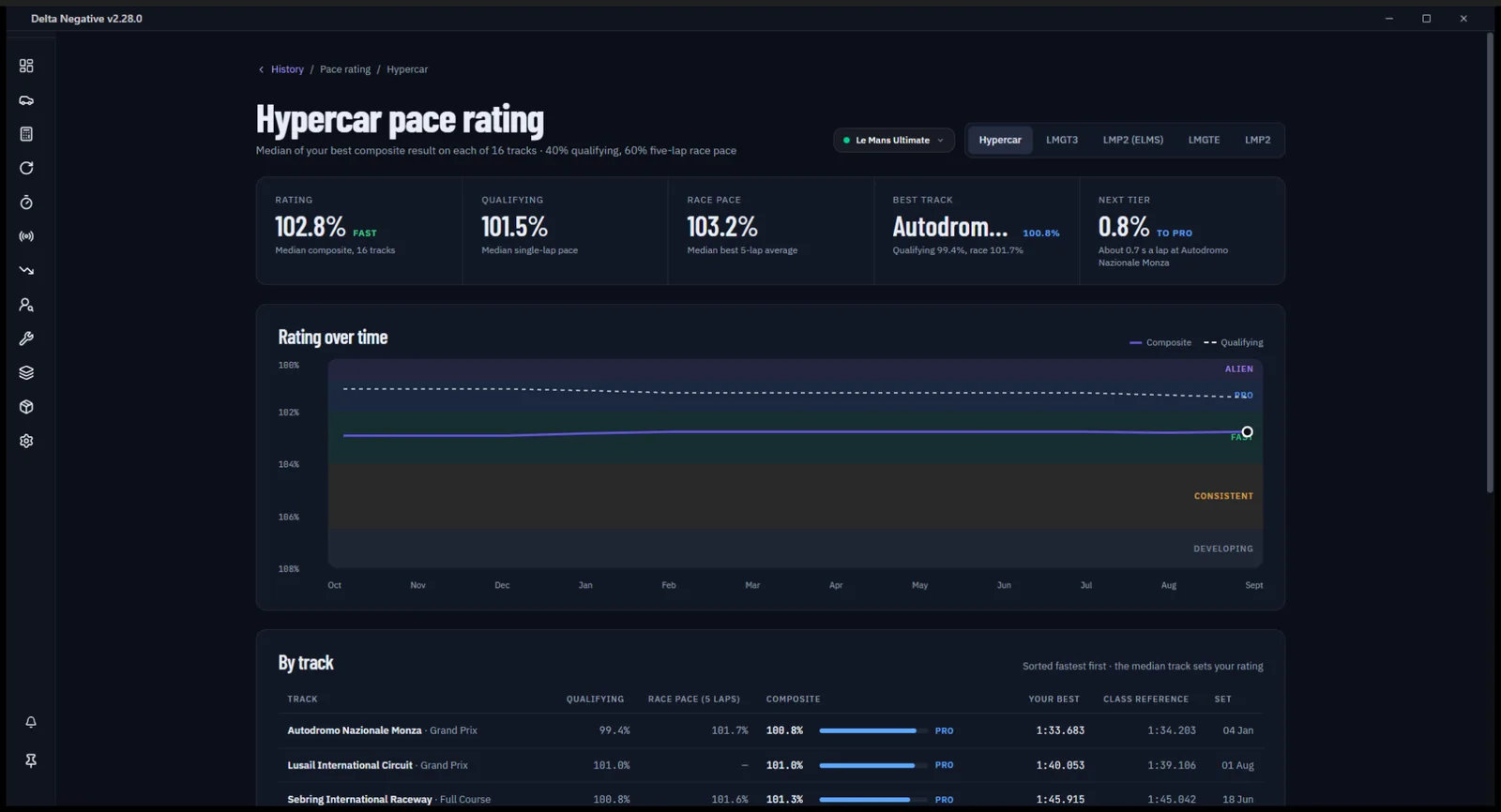Click the back chevron before History
Screen dimensions: 1501x812
click(x=261, y=69)
